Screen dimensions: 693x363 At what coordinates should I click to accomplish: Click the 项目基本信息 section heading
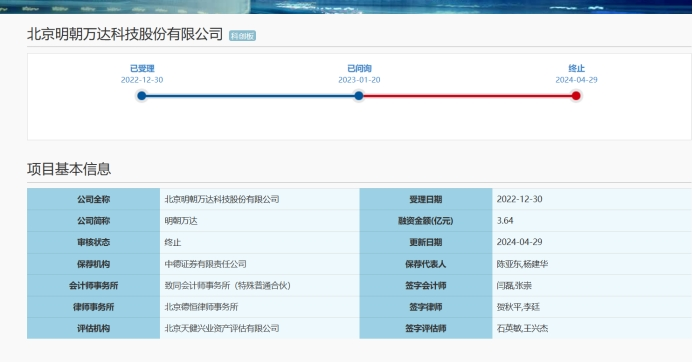click(x=69, y=169)
